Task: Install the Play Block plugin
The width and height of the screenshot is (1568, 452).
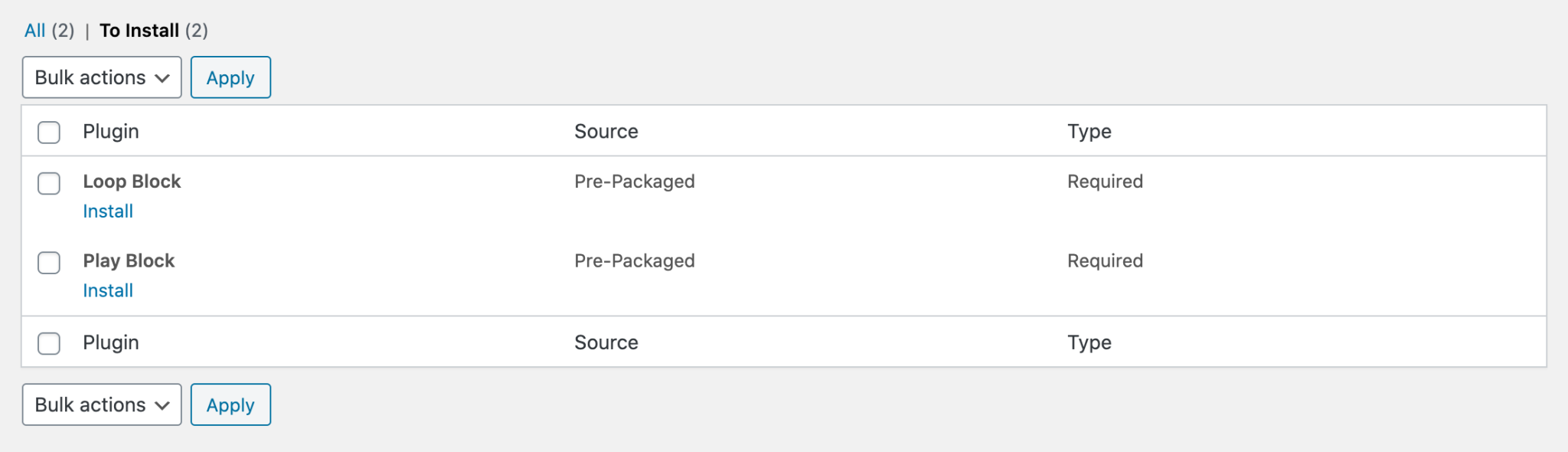Action: click(x=108, y=290)
